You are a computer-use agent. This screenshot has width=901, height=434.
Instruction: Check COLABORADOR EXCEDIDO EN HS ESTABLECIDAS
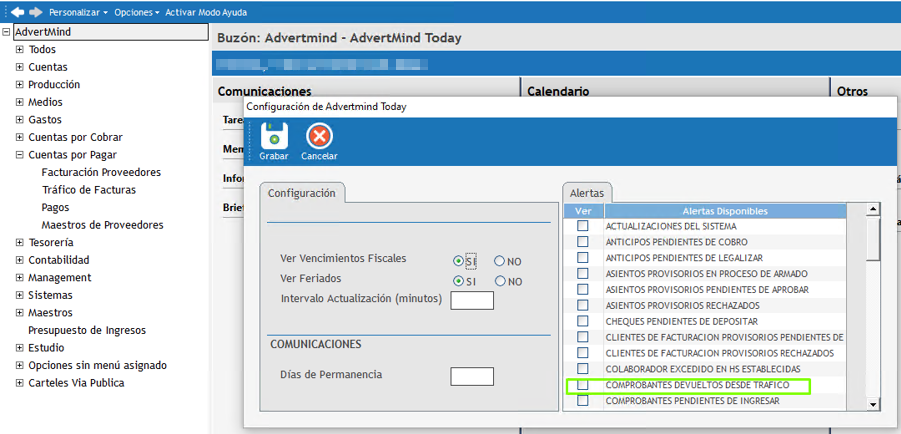tap(583, 368)
